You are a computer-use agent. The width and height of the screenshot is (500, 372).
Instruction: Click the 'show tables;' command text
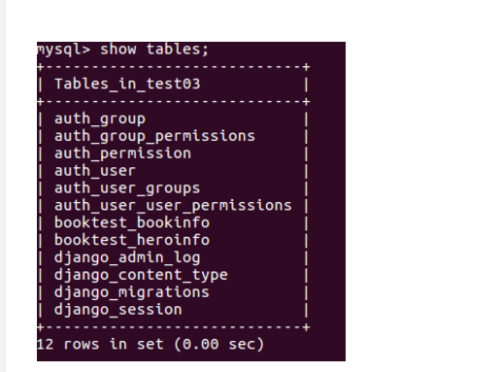154,49
